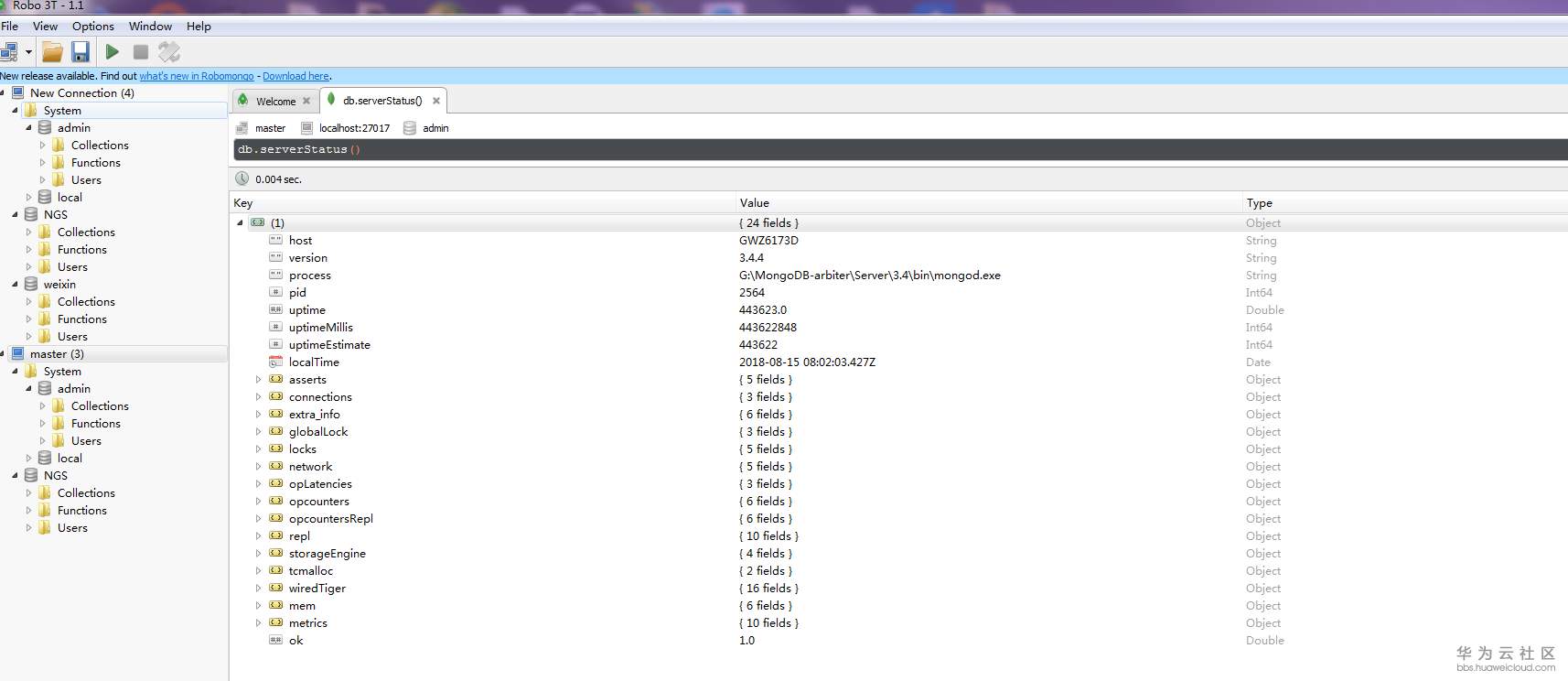Click the Stop execution toolbar icon
Image resolution: width=1568 pixels, height=681 pixels.
tap(141, 52)
